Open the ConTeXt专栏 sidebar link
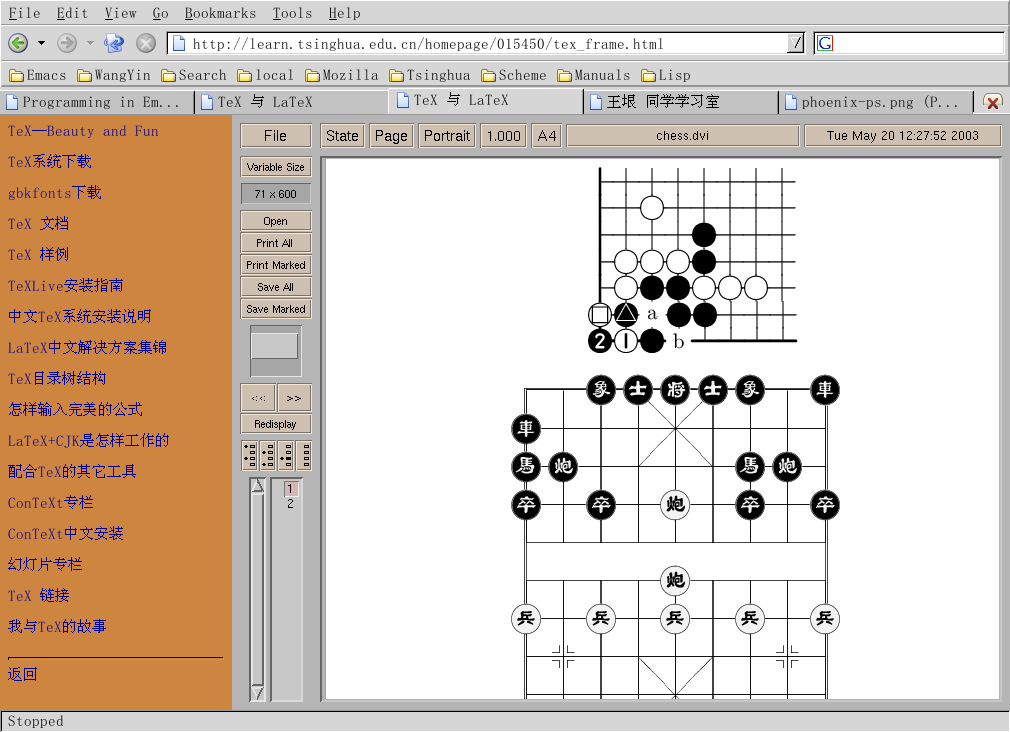 click(x=50, y=502)
